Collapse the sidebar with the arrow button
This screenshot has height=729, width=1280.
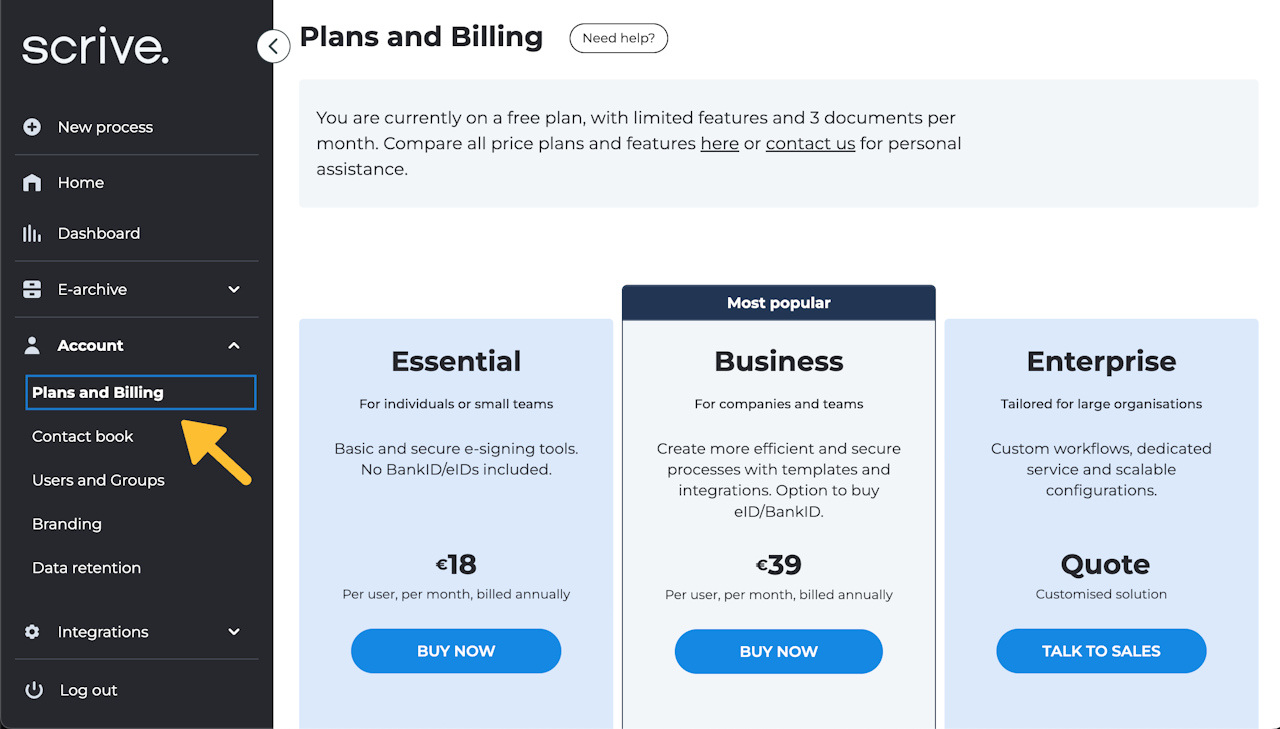[x=273, y=46]
